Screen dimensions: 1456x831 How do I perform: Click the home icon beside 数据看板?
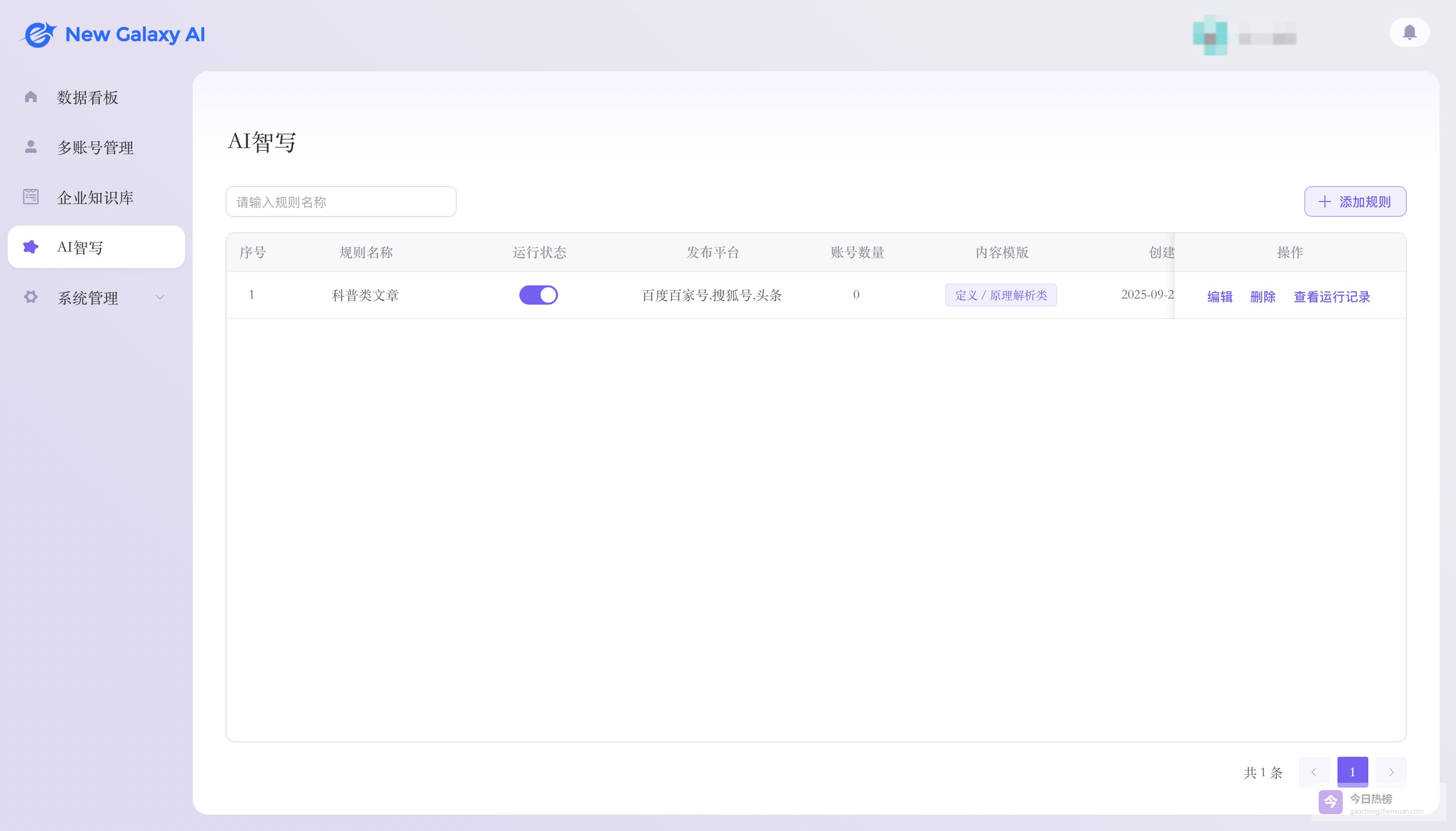[31, 97]
